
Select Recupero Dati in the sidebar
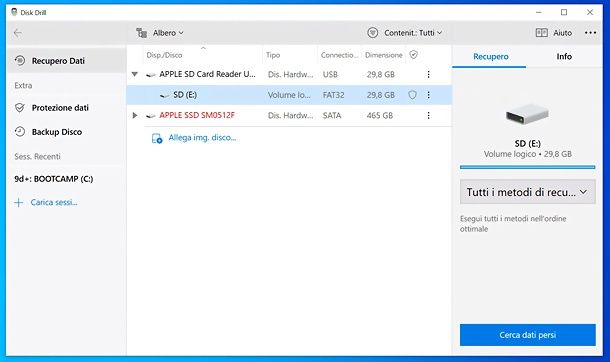pos(66,61)
